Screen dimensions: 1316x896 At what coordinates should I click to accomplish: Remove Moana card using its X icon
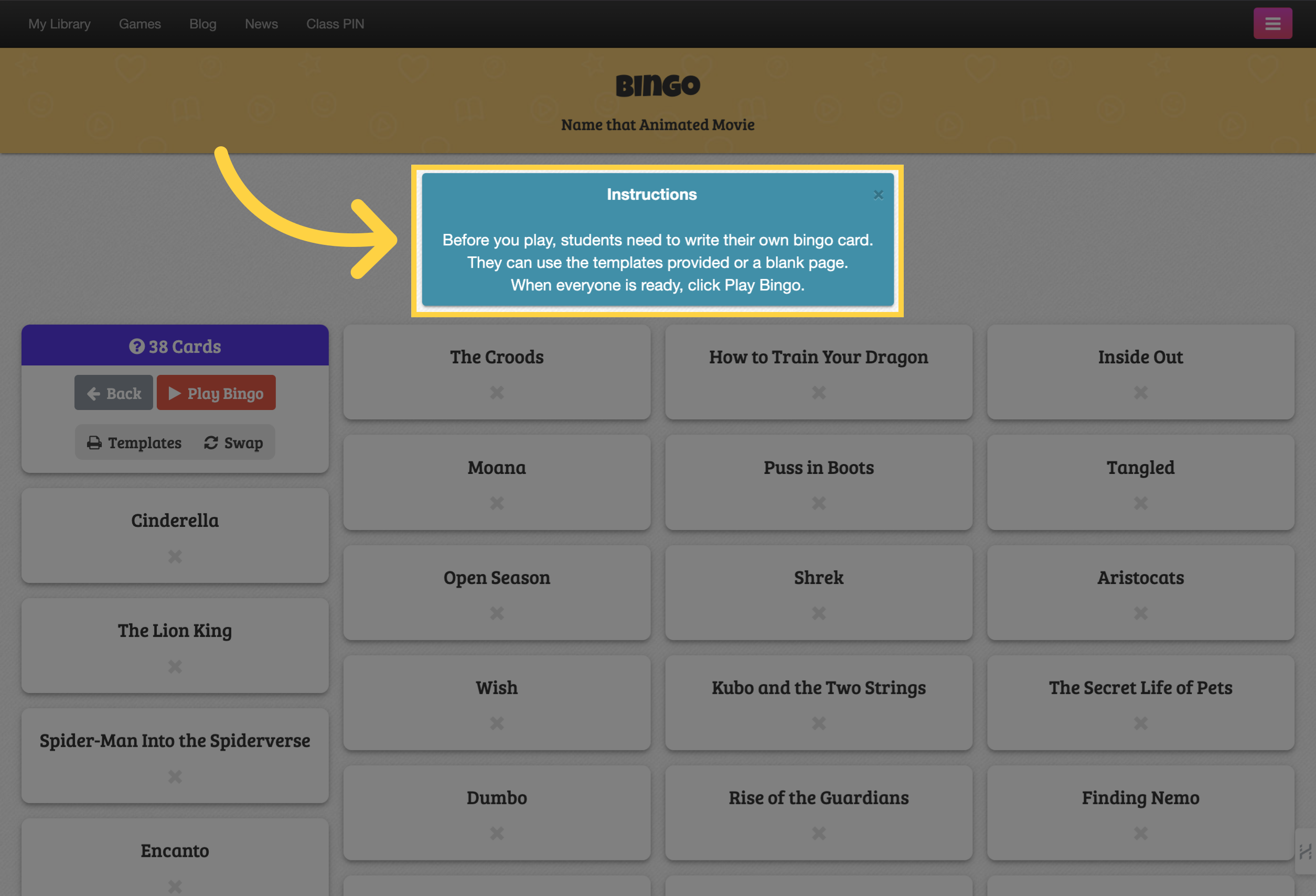point(497,503)
